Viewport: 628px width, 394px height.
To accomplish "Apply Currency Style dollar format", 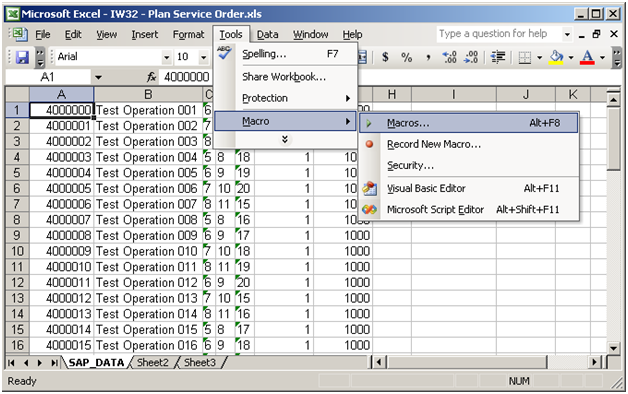I will pos(385,57).
